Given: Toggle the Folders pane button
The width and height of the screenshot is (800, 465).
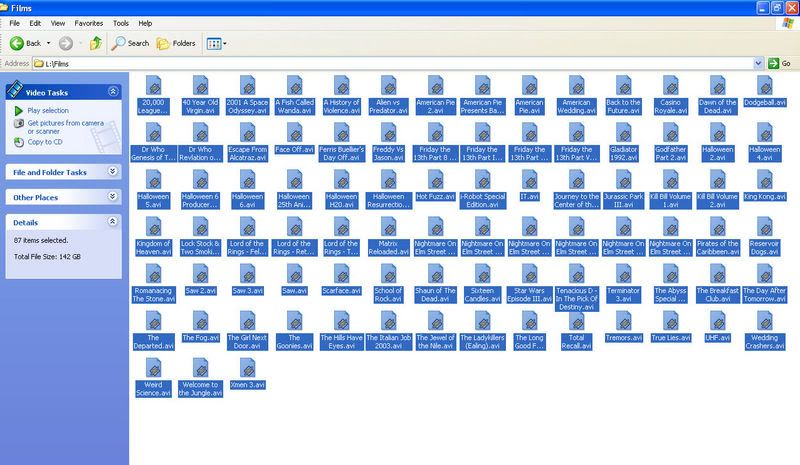Looking at the screenshot, I should (176, 43).
